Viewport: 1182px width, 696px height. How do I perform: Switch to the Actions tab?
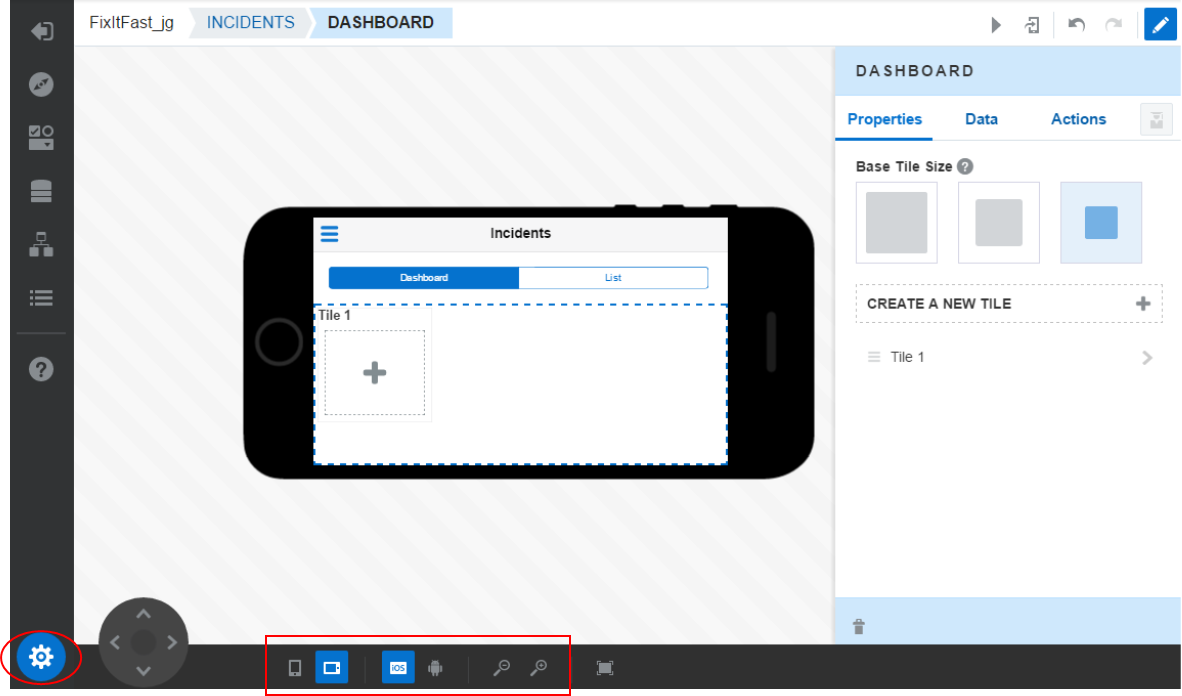pos(1079,119)
